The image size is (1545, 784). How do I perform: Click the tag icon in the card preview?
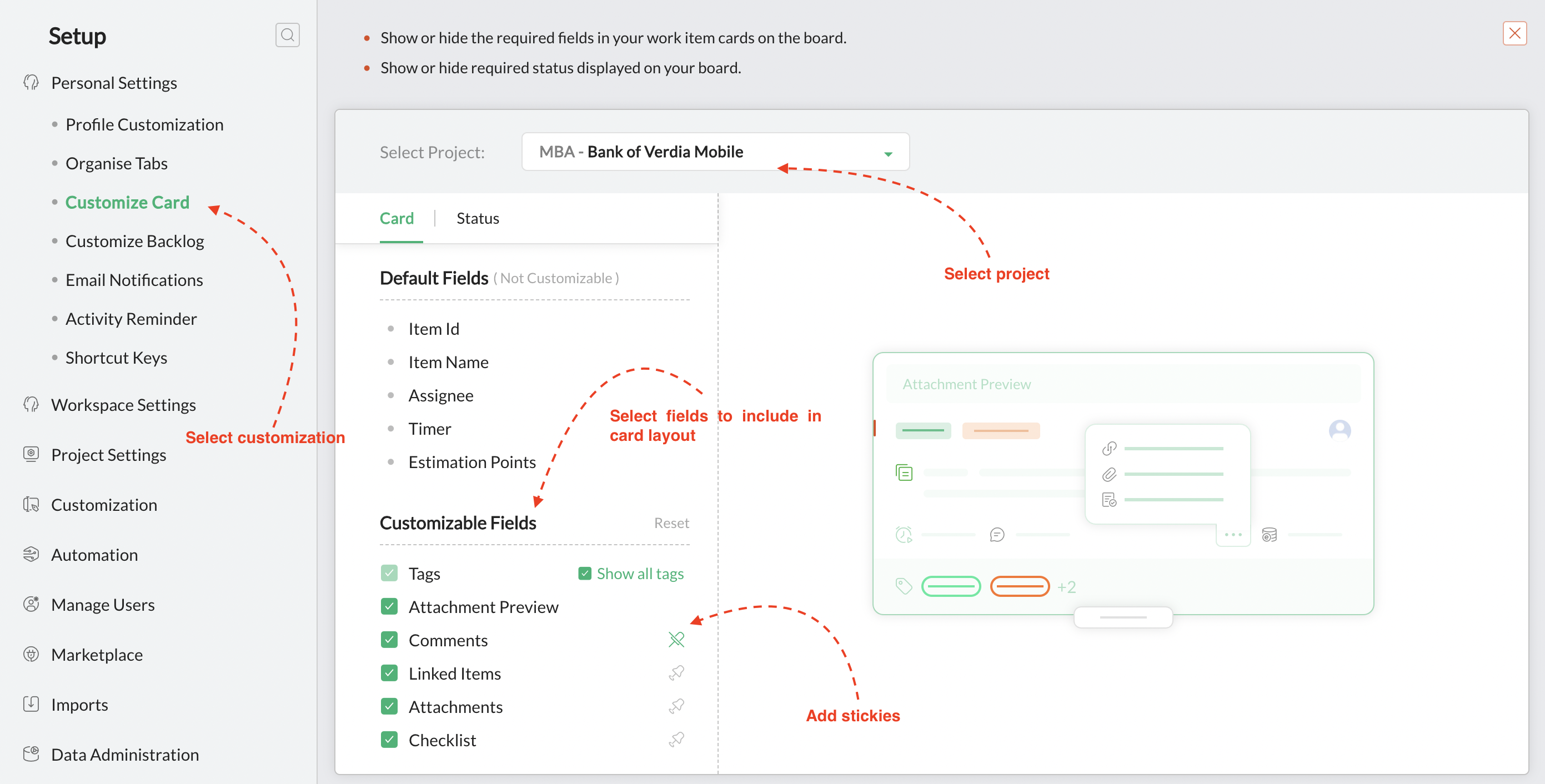tap(903, 586)
